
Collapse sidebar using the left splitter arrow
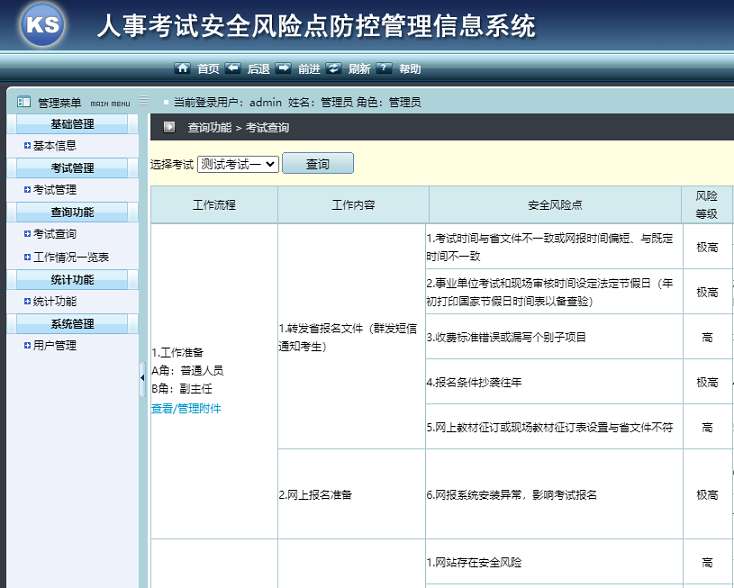coord(142,378)
